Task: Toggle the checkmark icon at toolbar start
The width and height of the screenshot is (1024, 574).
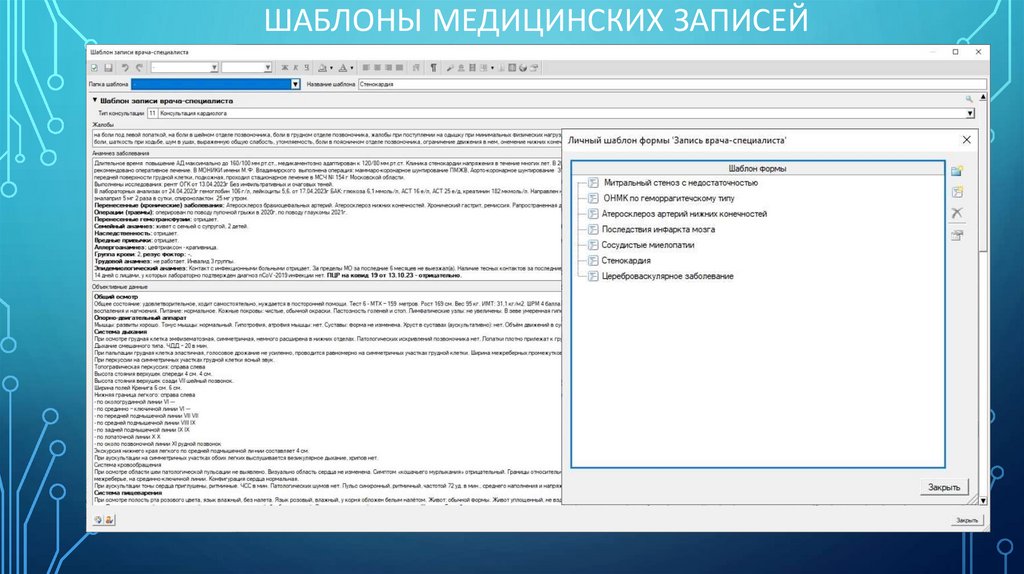Action: (94, 68)
